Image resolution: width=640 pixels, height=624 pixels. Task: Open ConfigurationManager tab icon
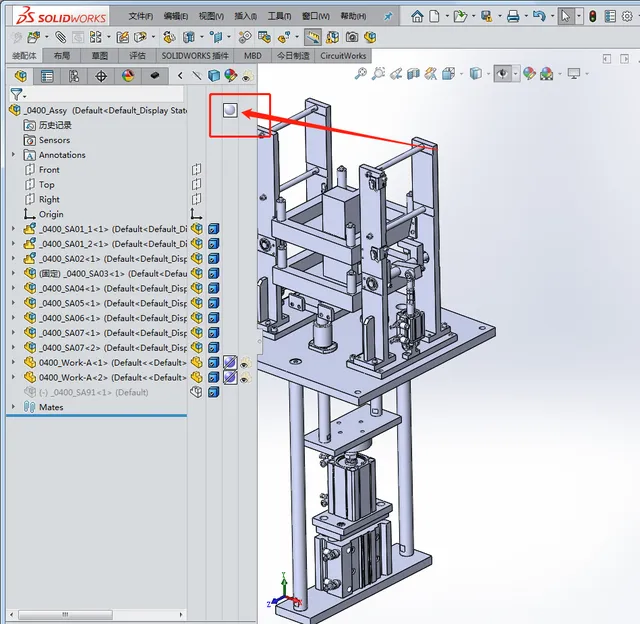tap(74, 76)
